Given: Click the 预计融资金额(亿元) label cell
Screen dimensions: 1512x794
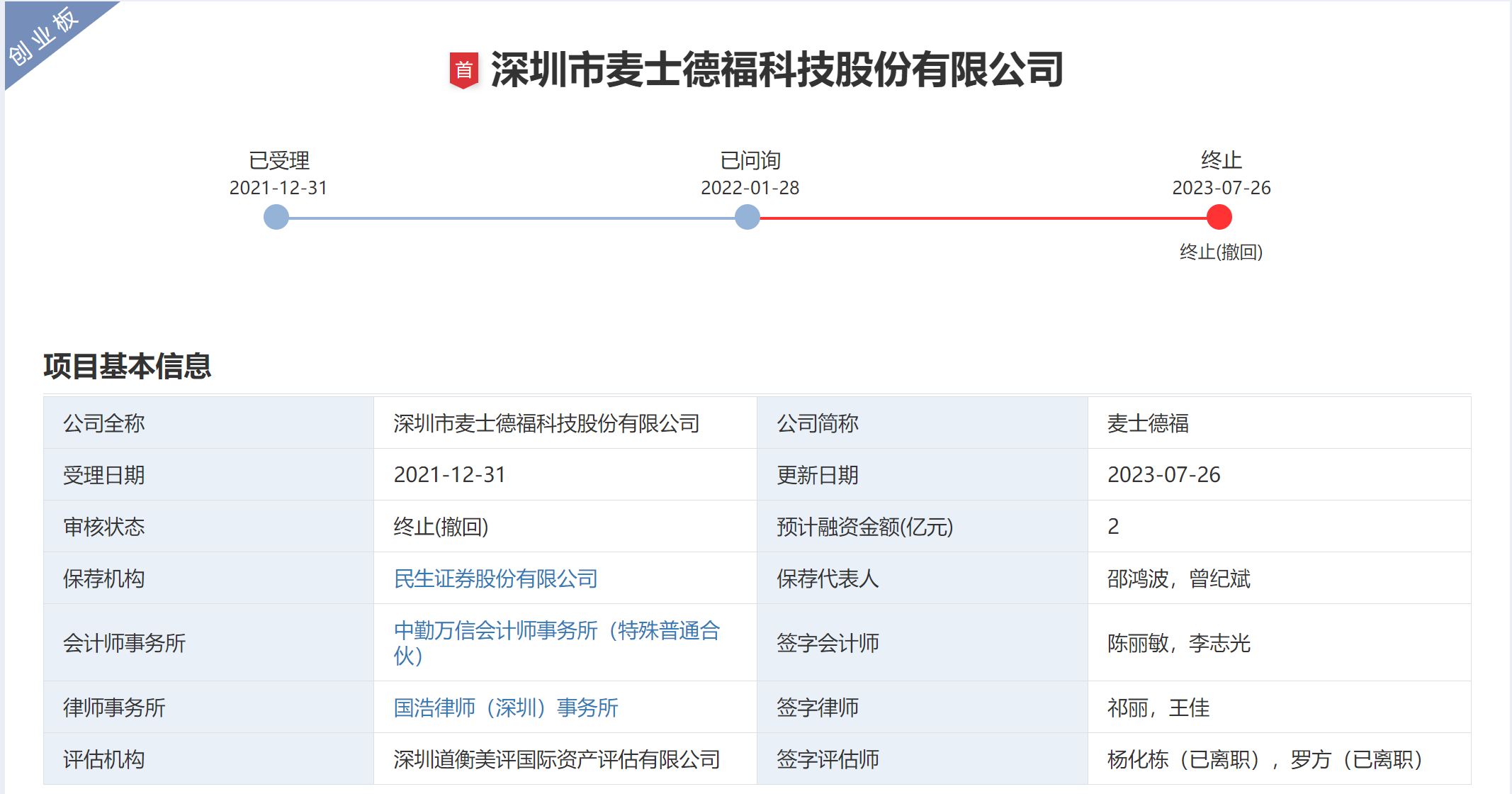Looking at the screenshot, I should 923,527.
